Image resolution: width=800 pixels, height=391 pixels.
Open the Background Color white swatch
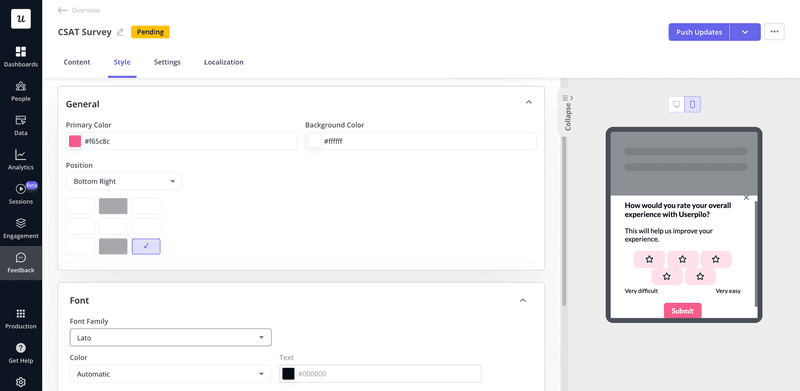[314, 141]
